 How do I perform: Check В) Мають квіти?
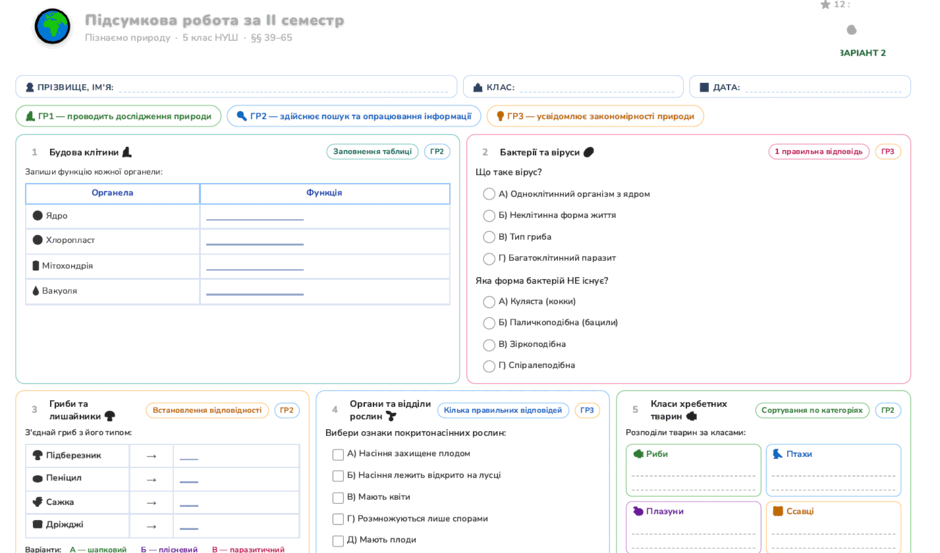click(338, 497)
